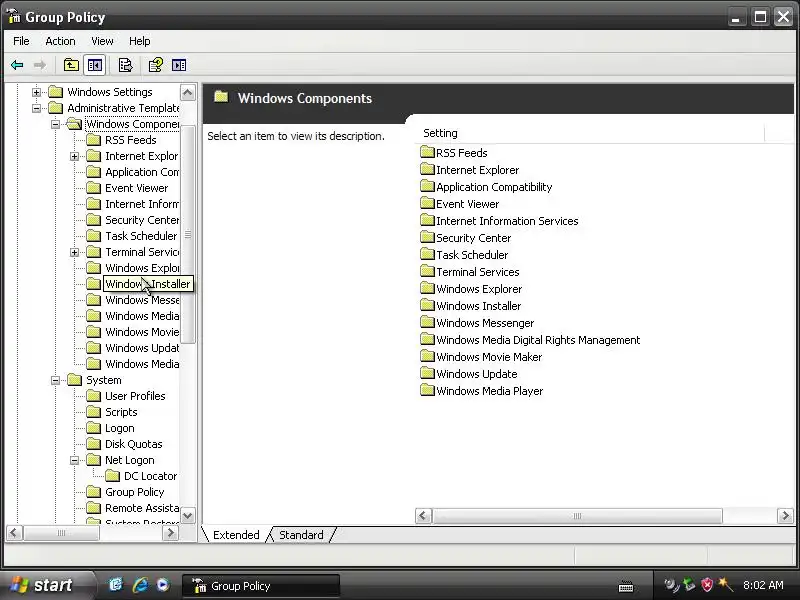Click Group Policy taskbar button
This screenshot has height=600, width=800.
(x=260, y=586)
